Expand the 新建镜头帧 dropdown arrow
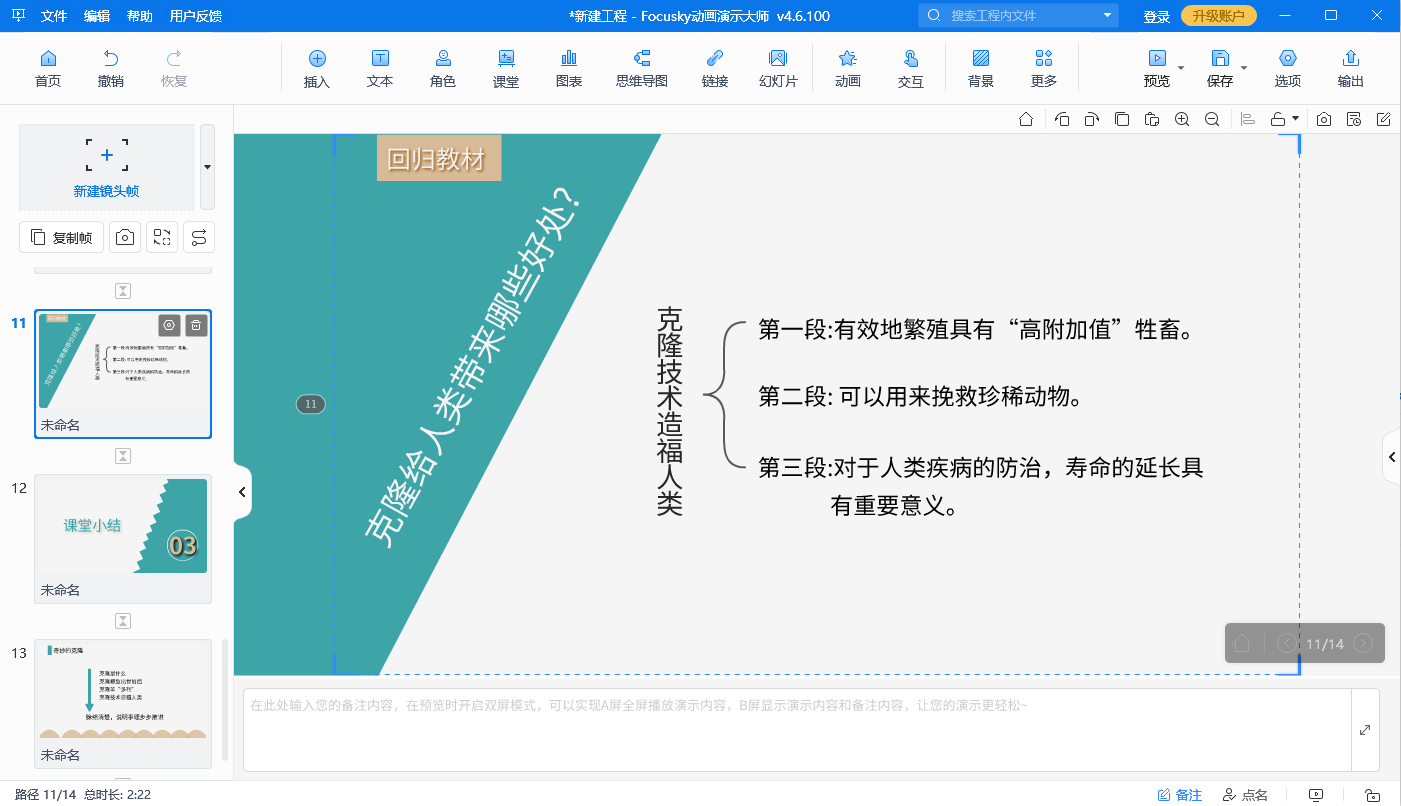 tap(207, 167)
